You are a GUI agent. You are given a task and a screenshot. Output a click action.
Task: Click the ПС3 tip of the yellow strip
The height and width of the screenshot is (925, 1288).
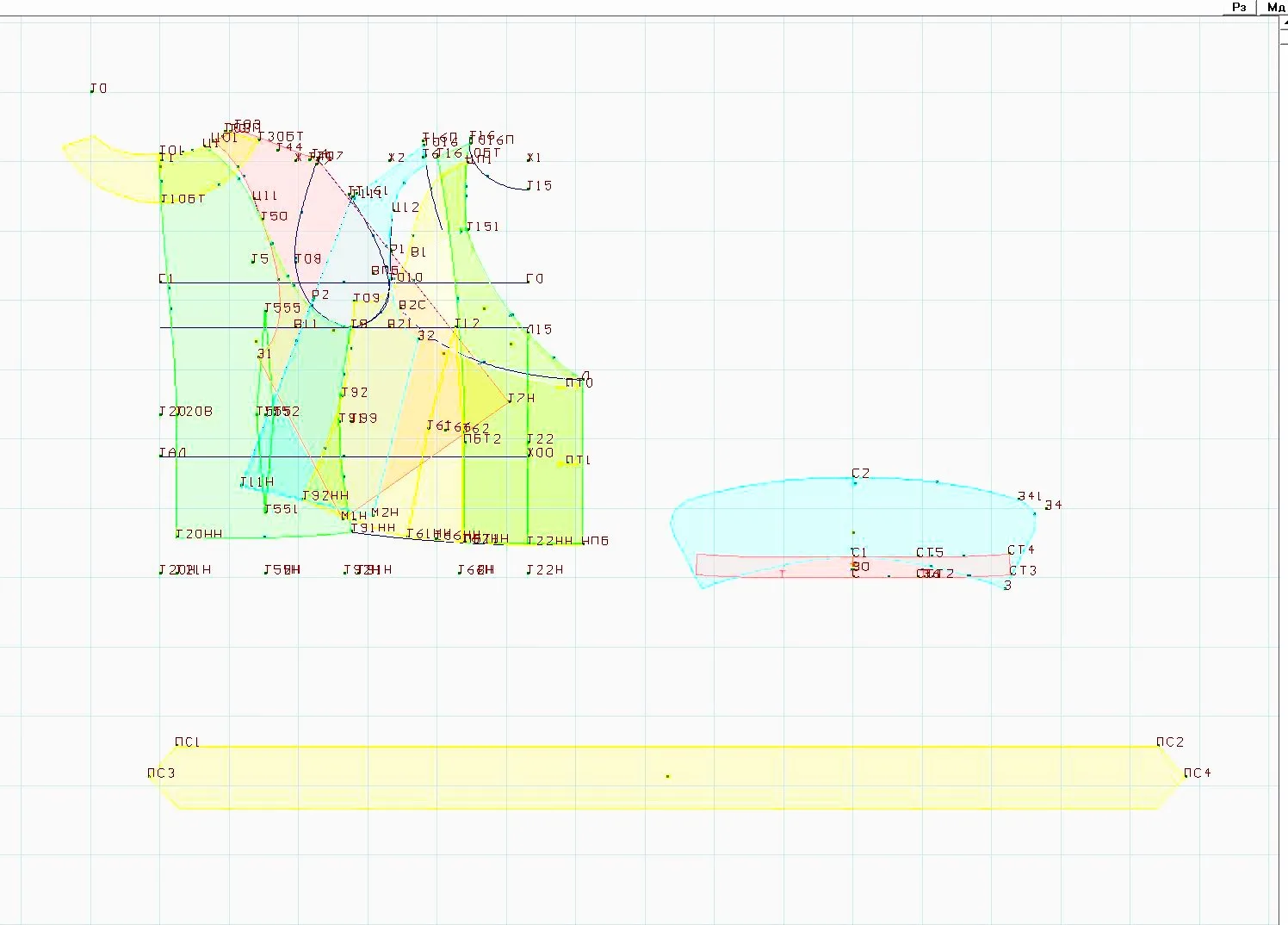161,773
